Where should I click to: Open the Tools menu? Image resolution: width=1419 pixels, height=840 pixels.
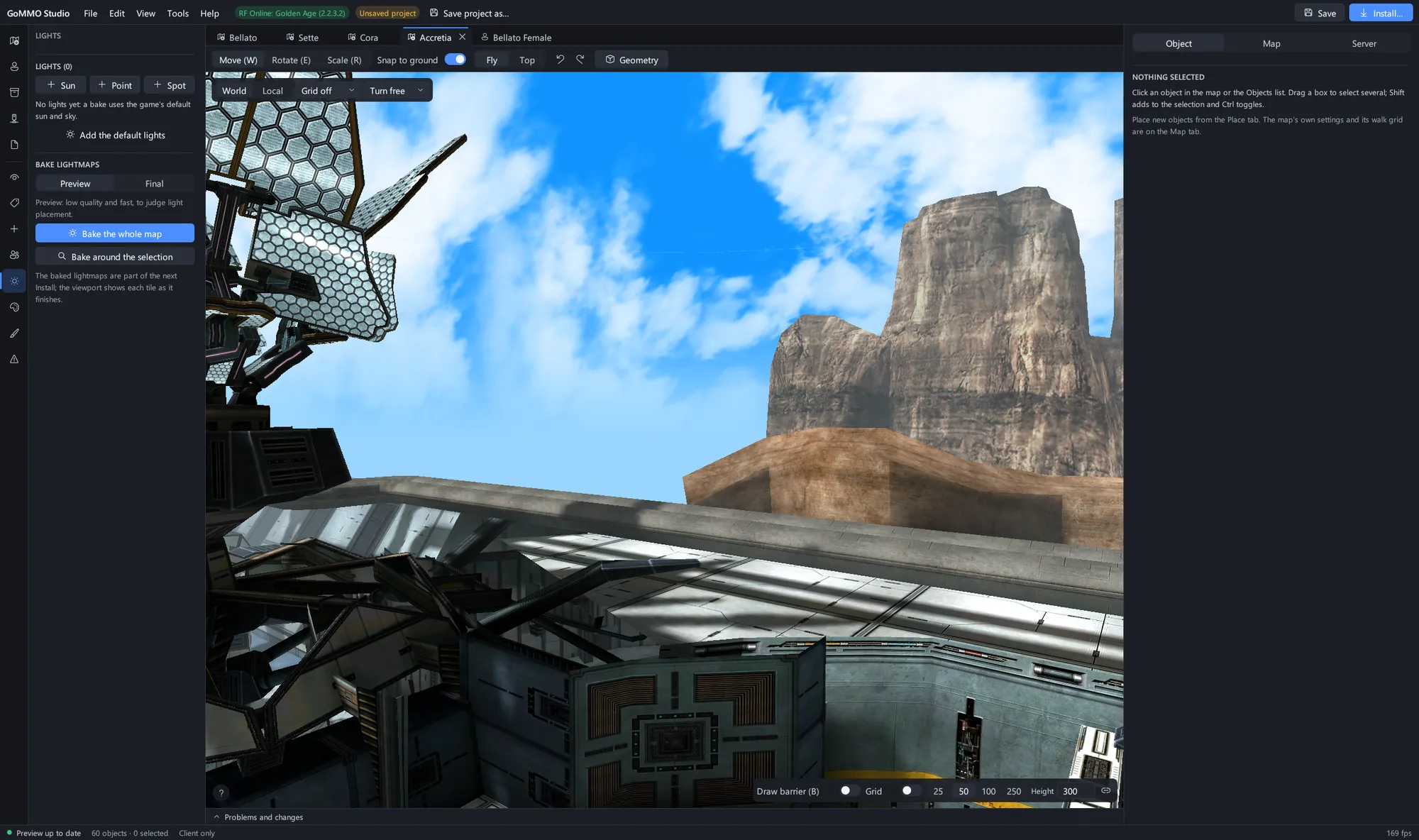pyautogui.click(x=177, y=13)
